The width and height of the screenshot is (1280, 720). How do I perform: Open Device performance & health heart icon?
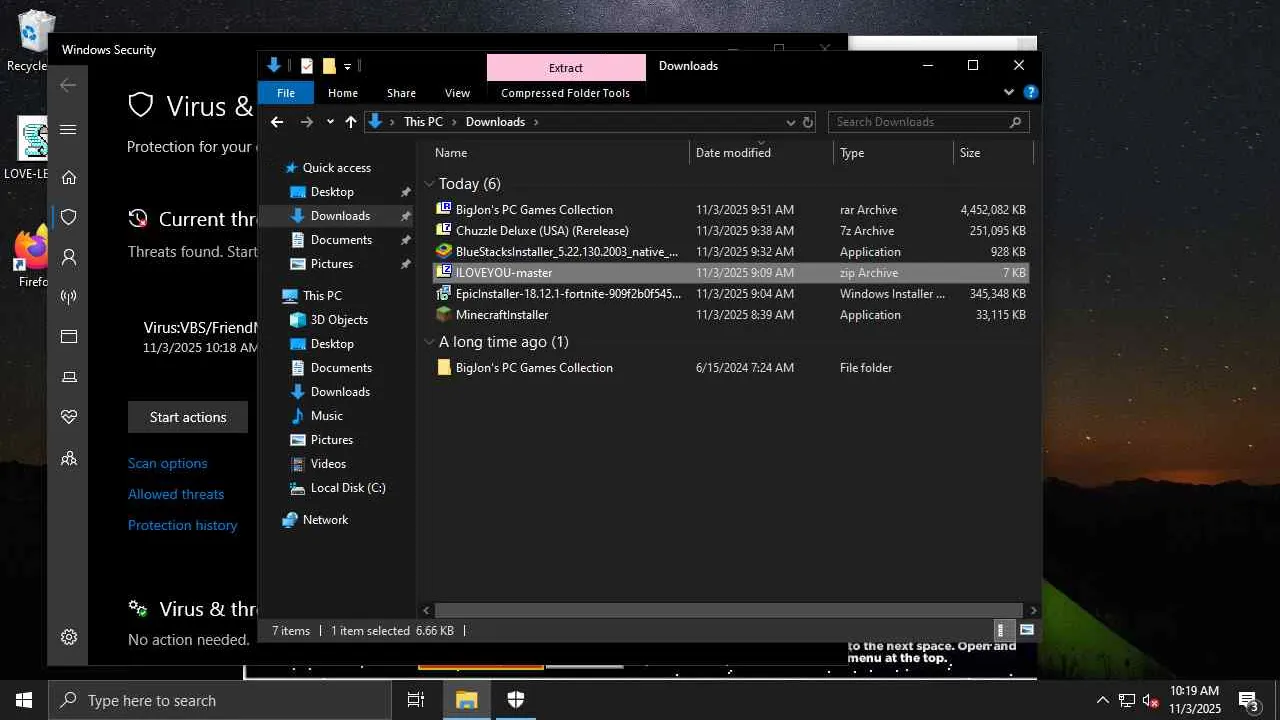[69, 417]
